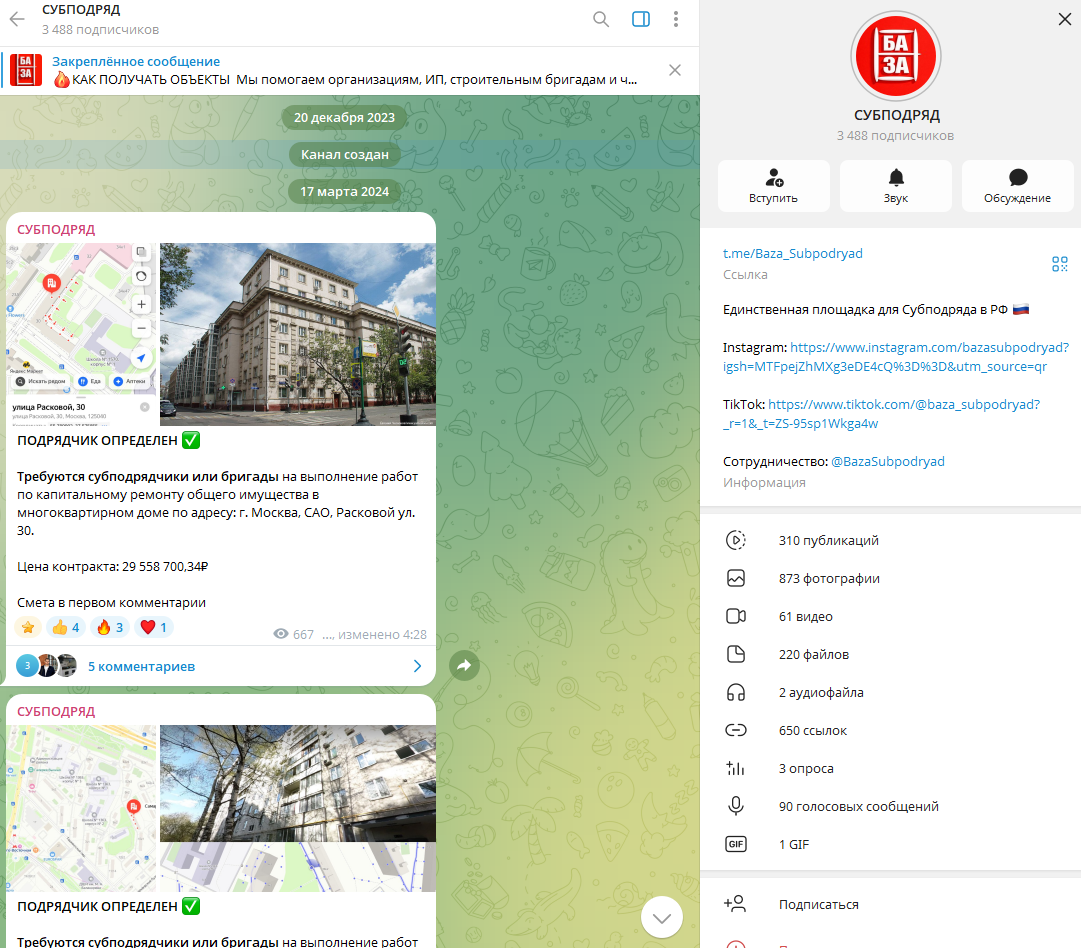Open the three-dot more options menu

click(676, 19)
